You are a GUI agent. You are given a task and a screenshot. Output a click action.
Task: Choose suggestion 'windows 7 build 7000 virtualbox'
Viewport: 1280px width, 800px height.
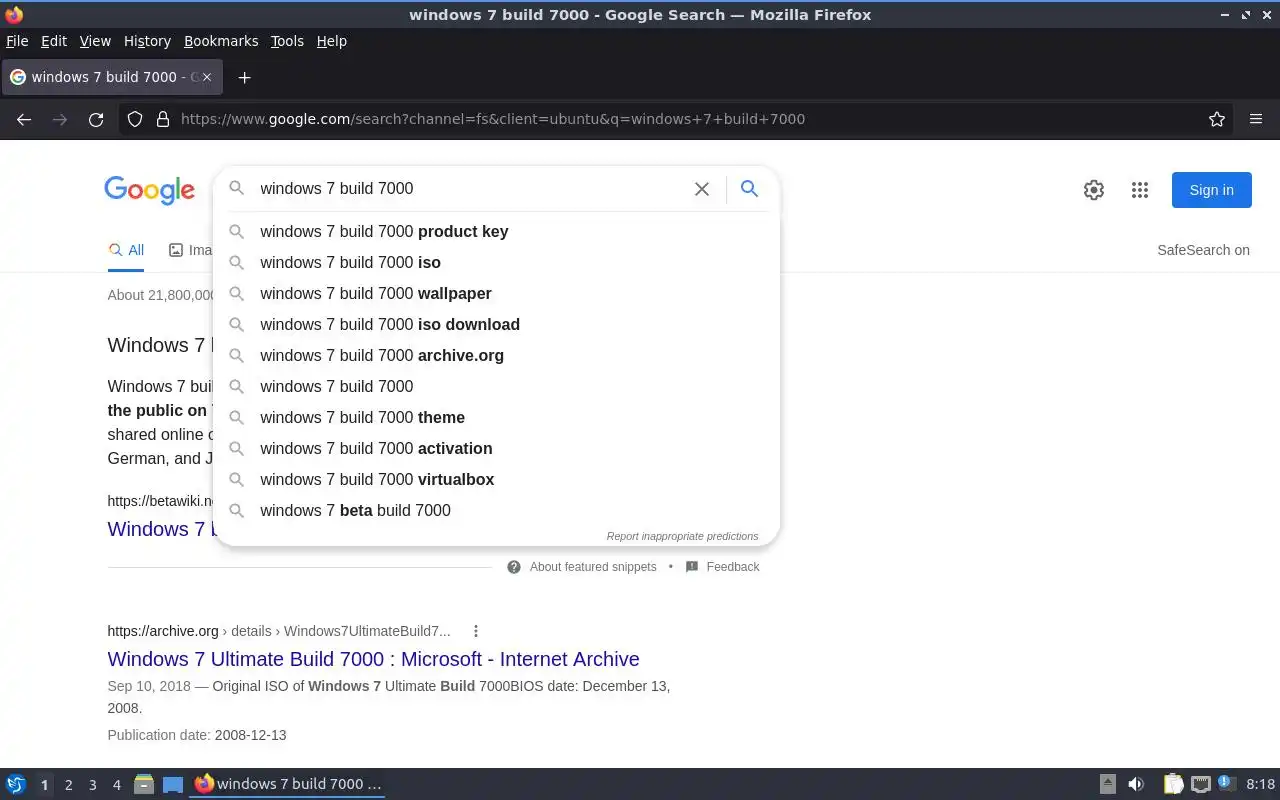click(x=496, y=479)
